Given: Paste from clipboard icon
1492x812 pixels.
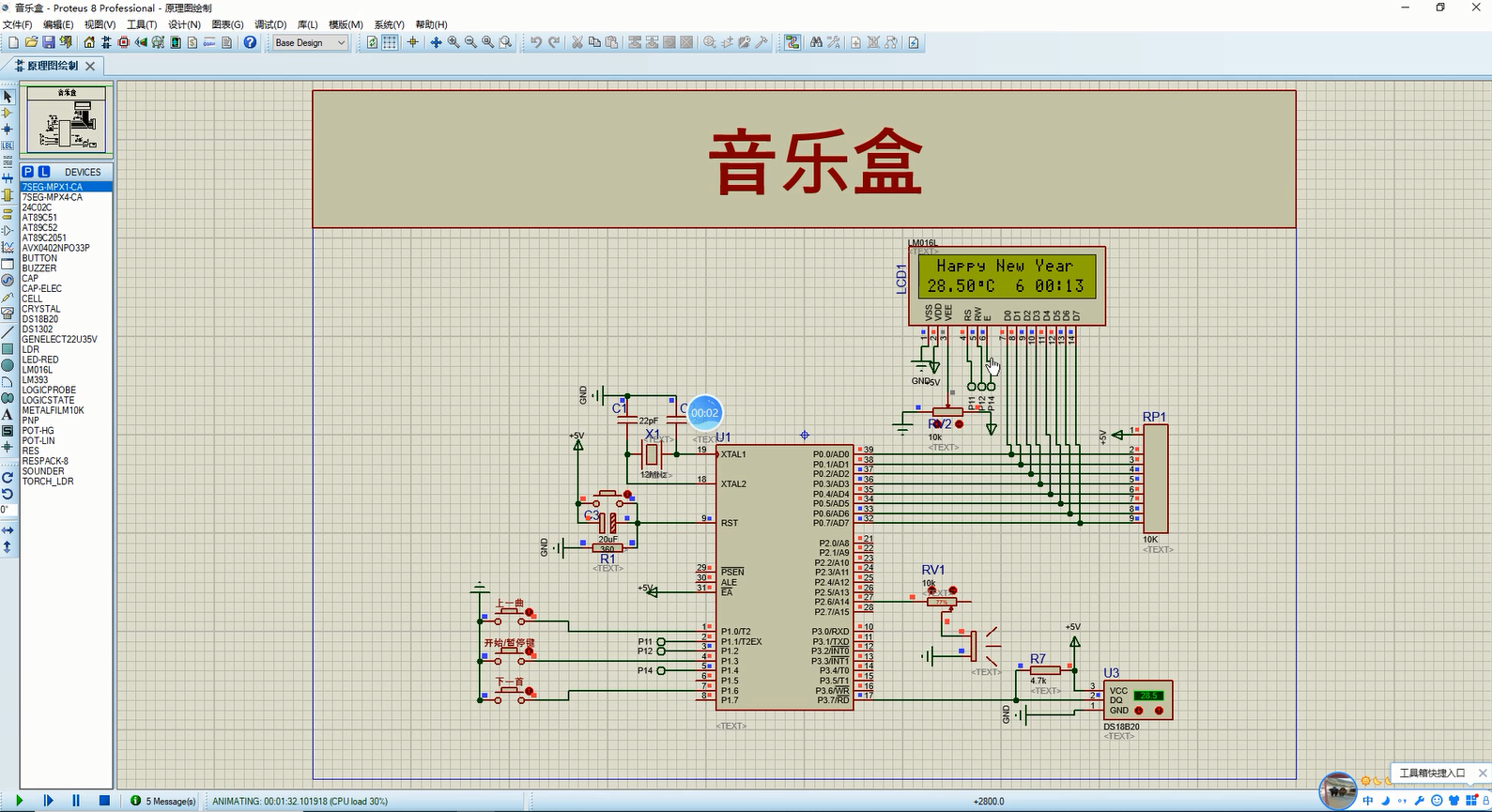Looking at the screenshot, I should (612, 42).
